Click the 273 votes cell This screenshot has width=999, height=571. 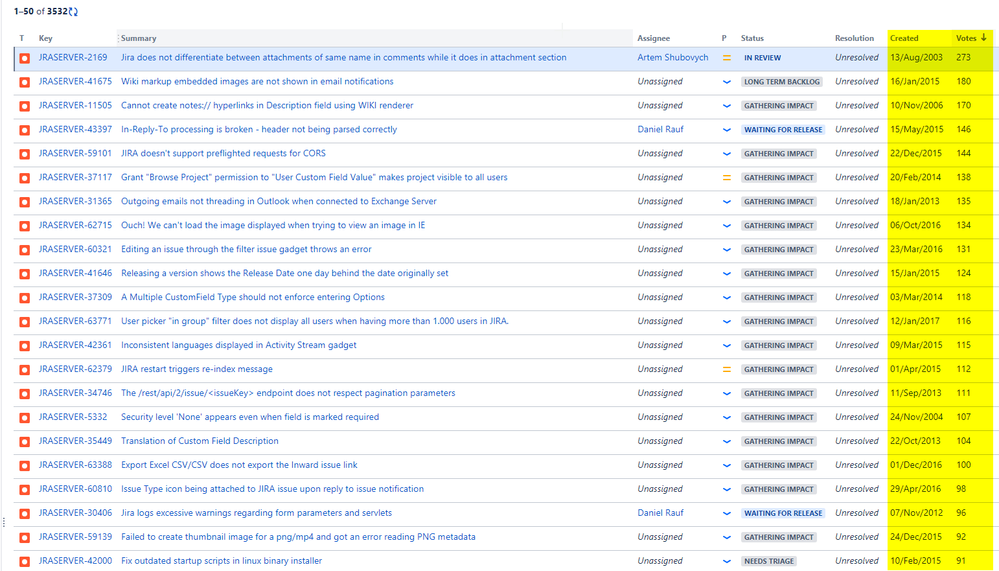(x=963, y=57)
